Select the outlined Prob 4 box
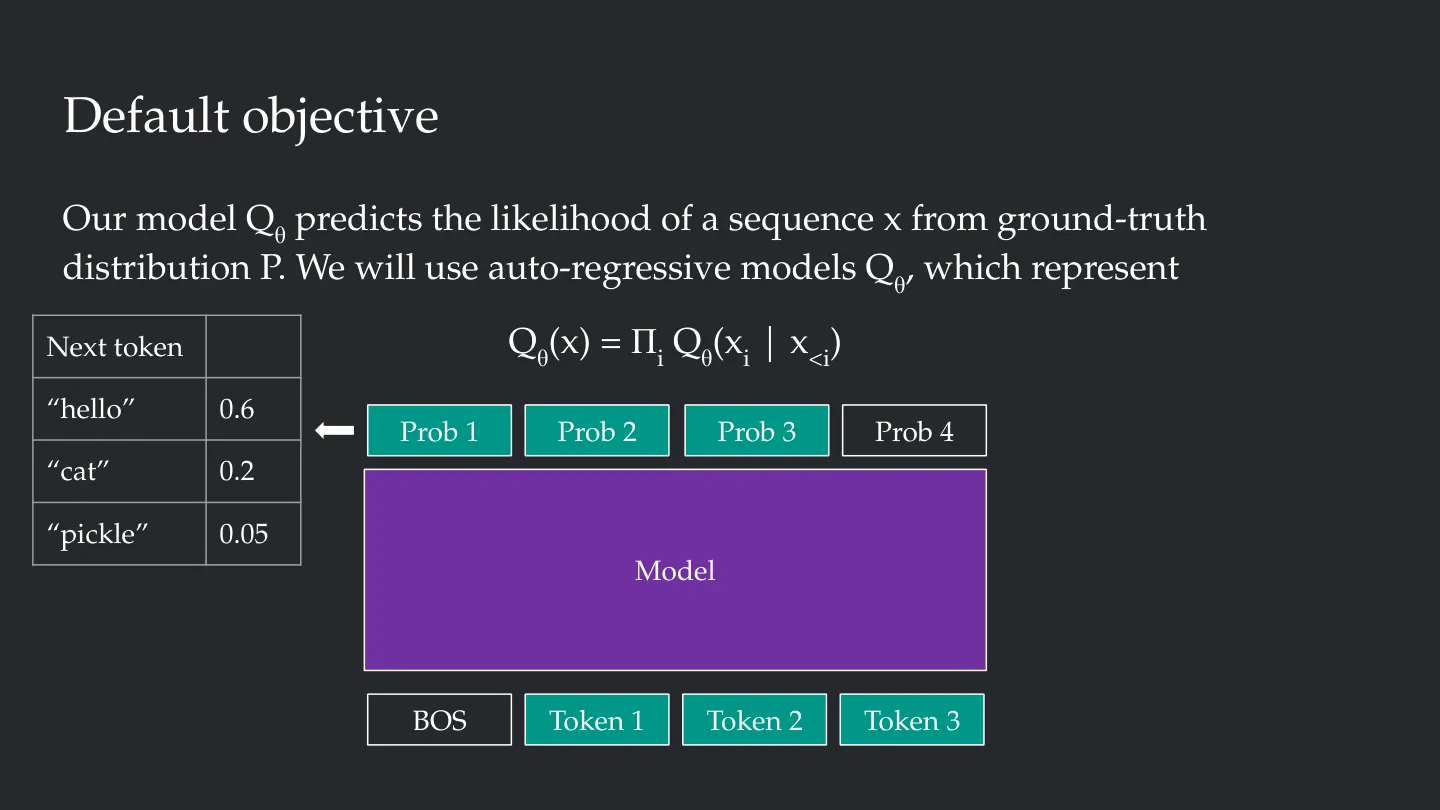Viewport: 1440px width, 810px height. point(914,431)
